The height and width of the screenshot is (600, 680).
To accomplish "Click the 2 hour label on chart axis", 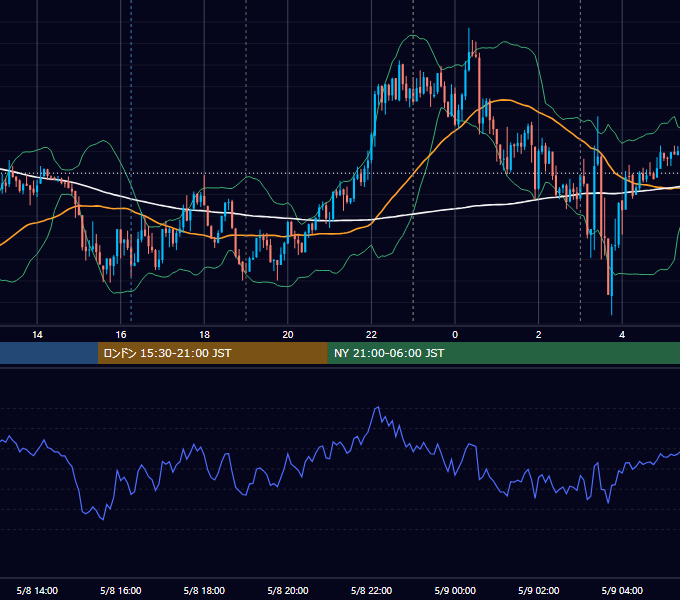I will click(539, 335).
